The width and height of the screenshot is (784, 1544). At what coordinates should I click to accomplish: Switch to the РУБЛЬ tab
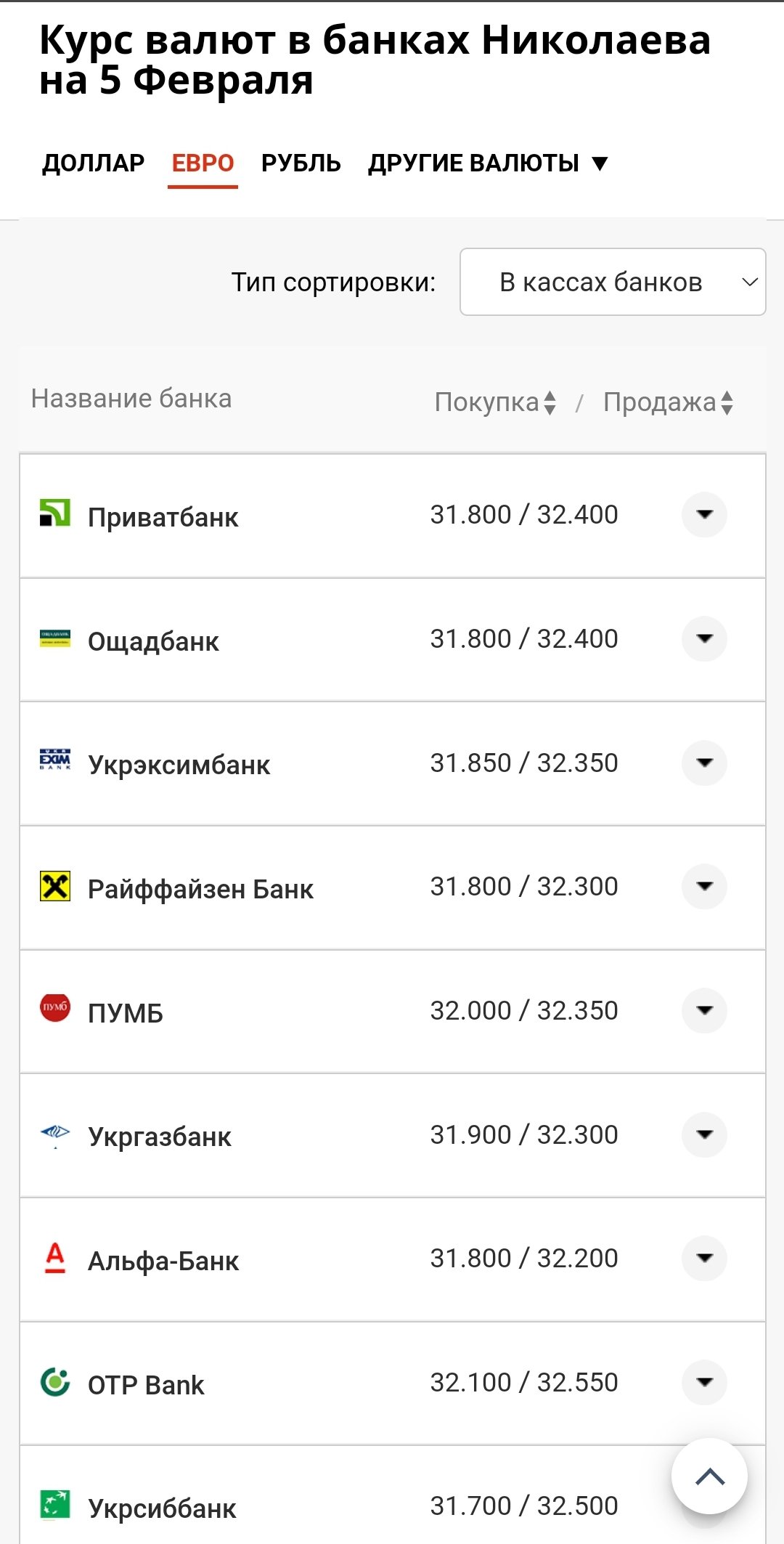[301, 163]
